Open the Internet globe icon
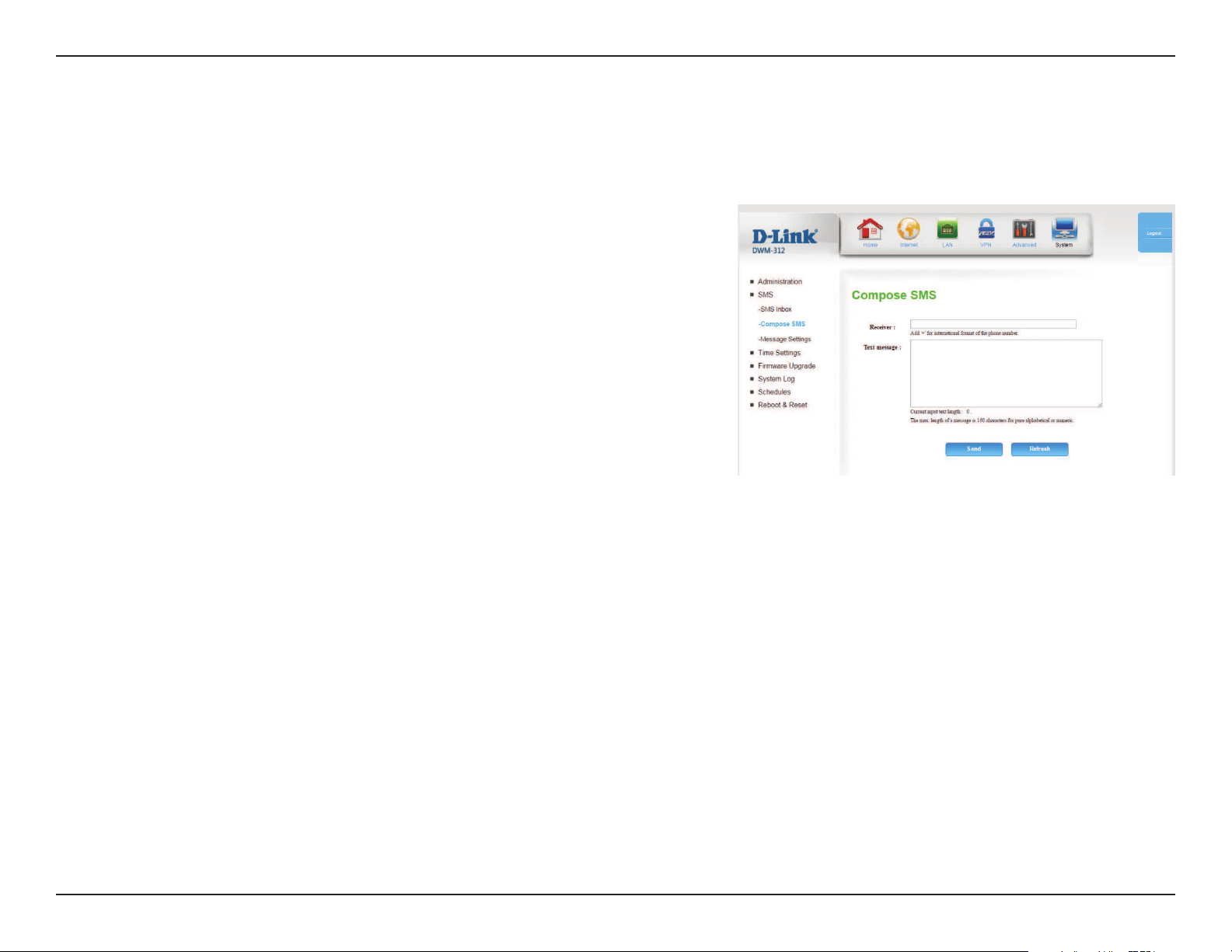1232x952 pixels. 909,232
